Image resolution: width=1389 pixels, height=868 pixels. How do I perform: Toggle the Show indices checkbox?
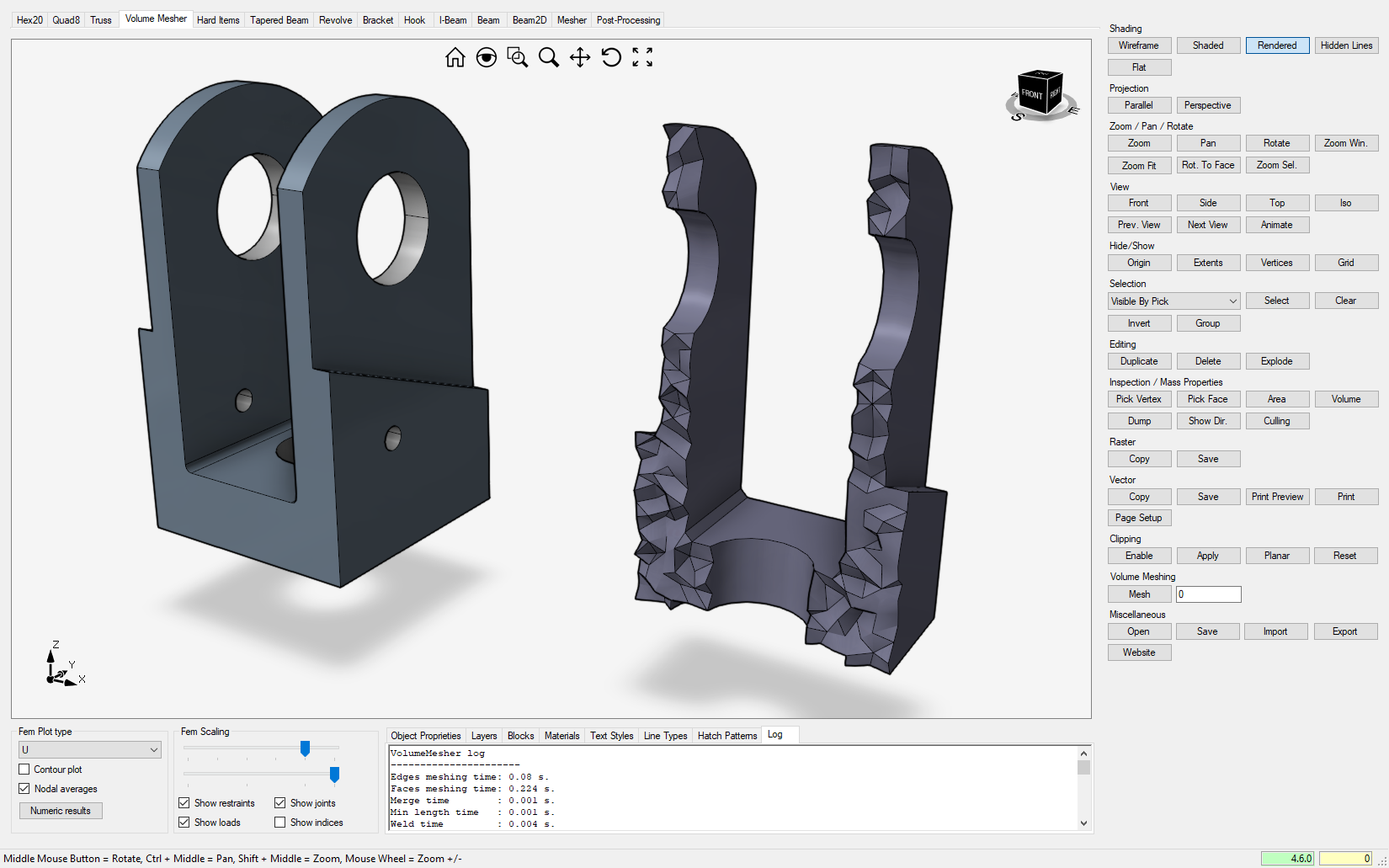280,823
